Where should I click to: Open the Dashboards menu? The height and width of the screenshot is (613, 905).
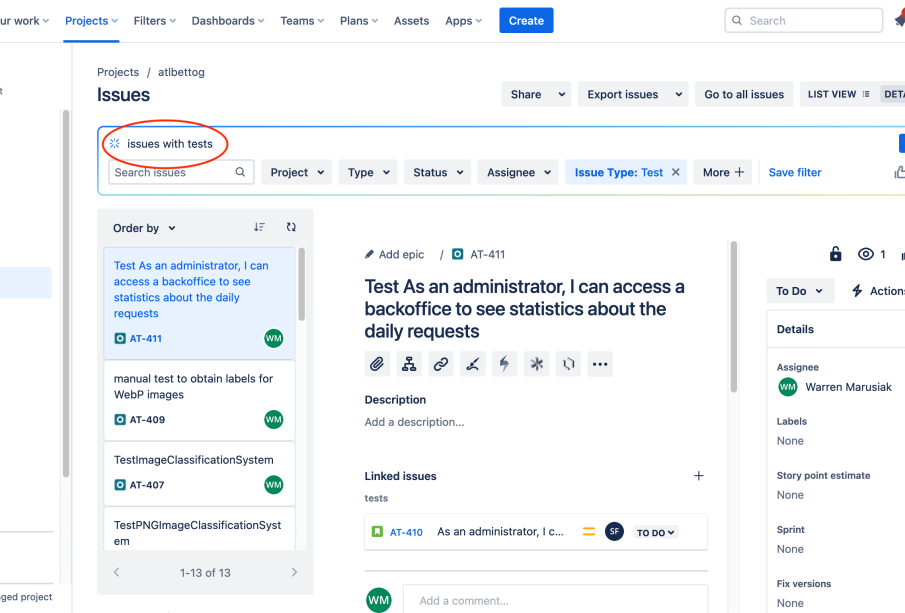[227, 20]
